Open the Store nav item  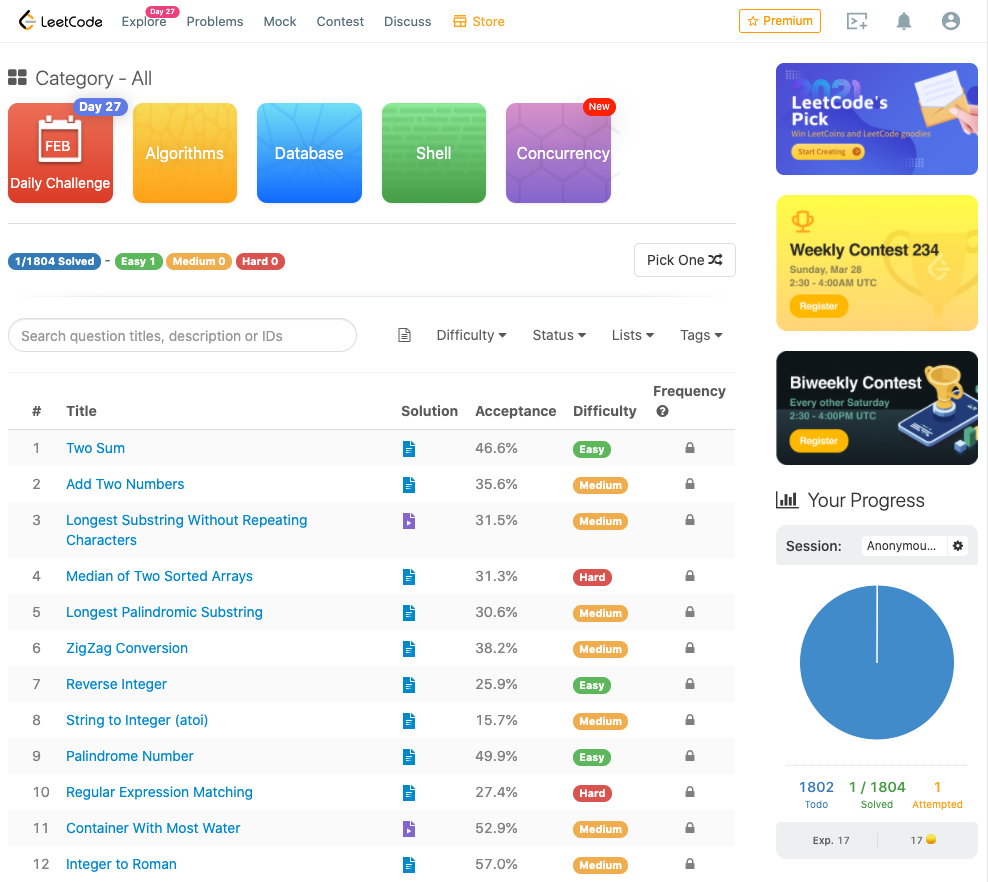[479, 21]
